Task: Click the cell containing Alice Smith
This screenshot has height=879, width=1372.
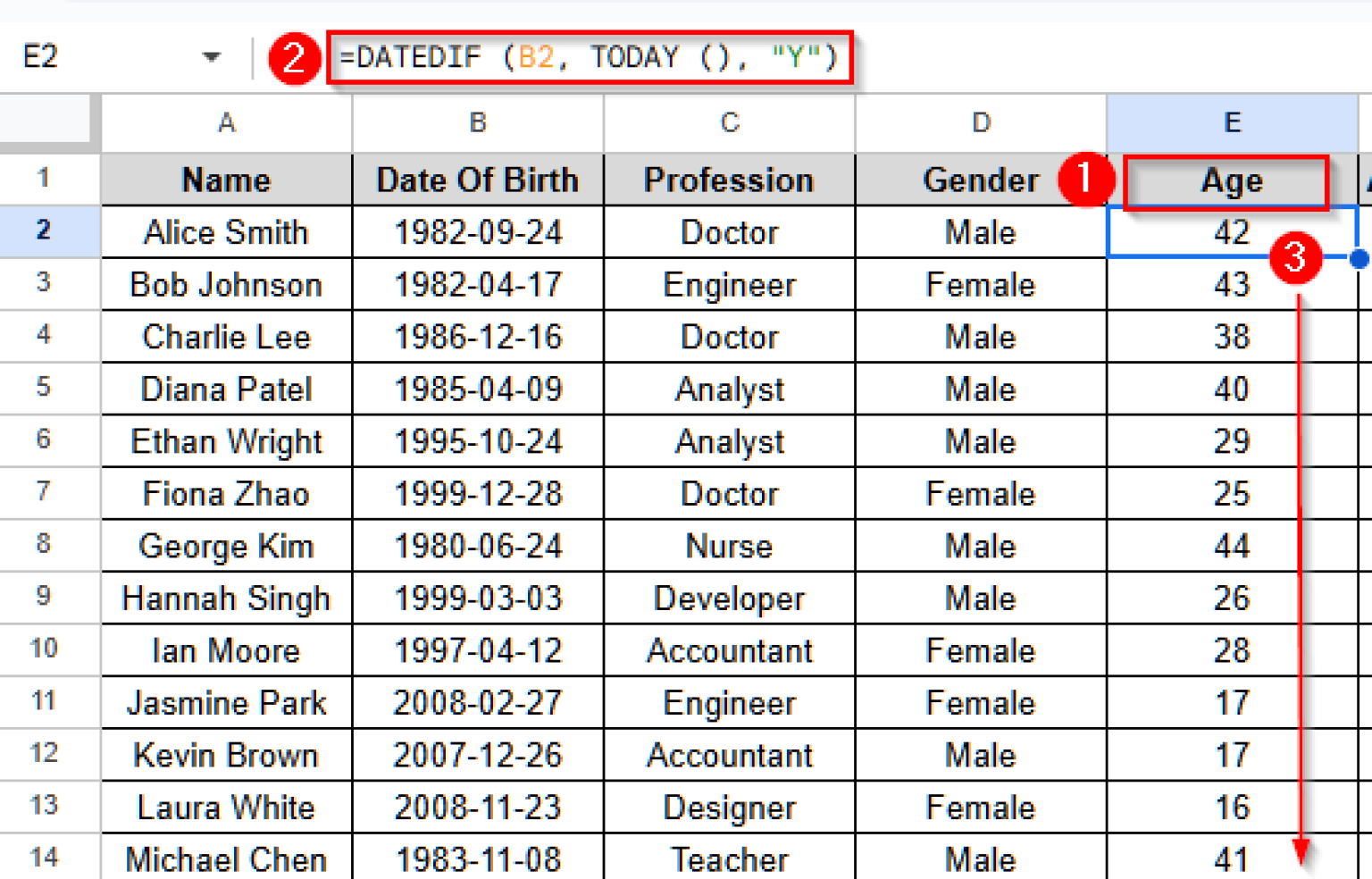Action: pos(225,232)
